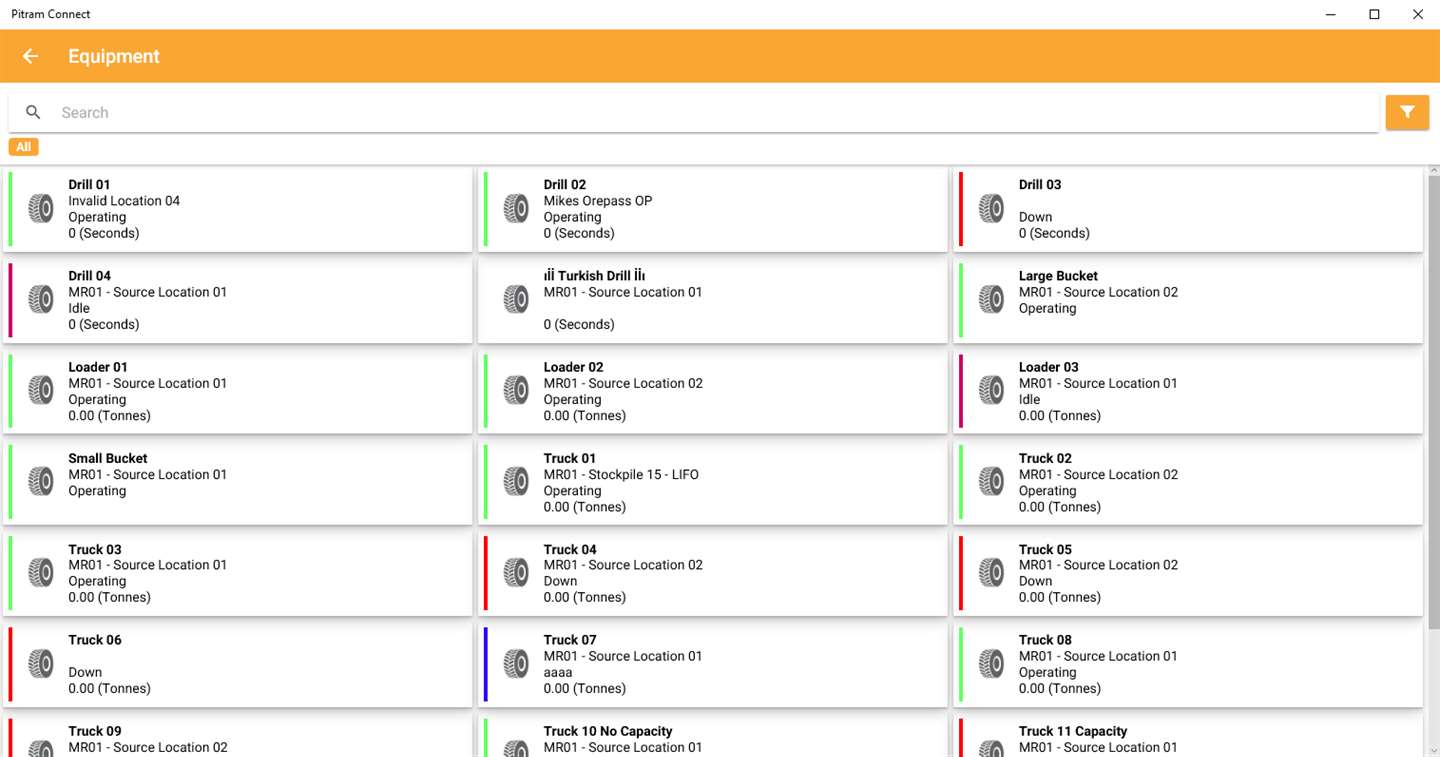The image size is (1440, 757).
Task: Select the Drill 04 name label
Action: click(89, 276)
